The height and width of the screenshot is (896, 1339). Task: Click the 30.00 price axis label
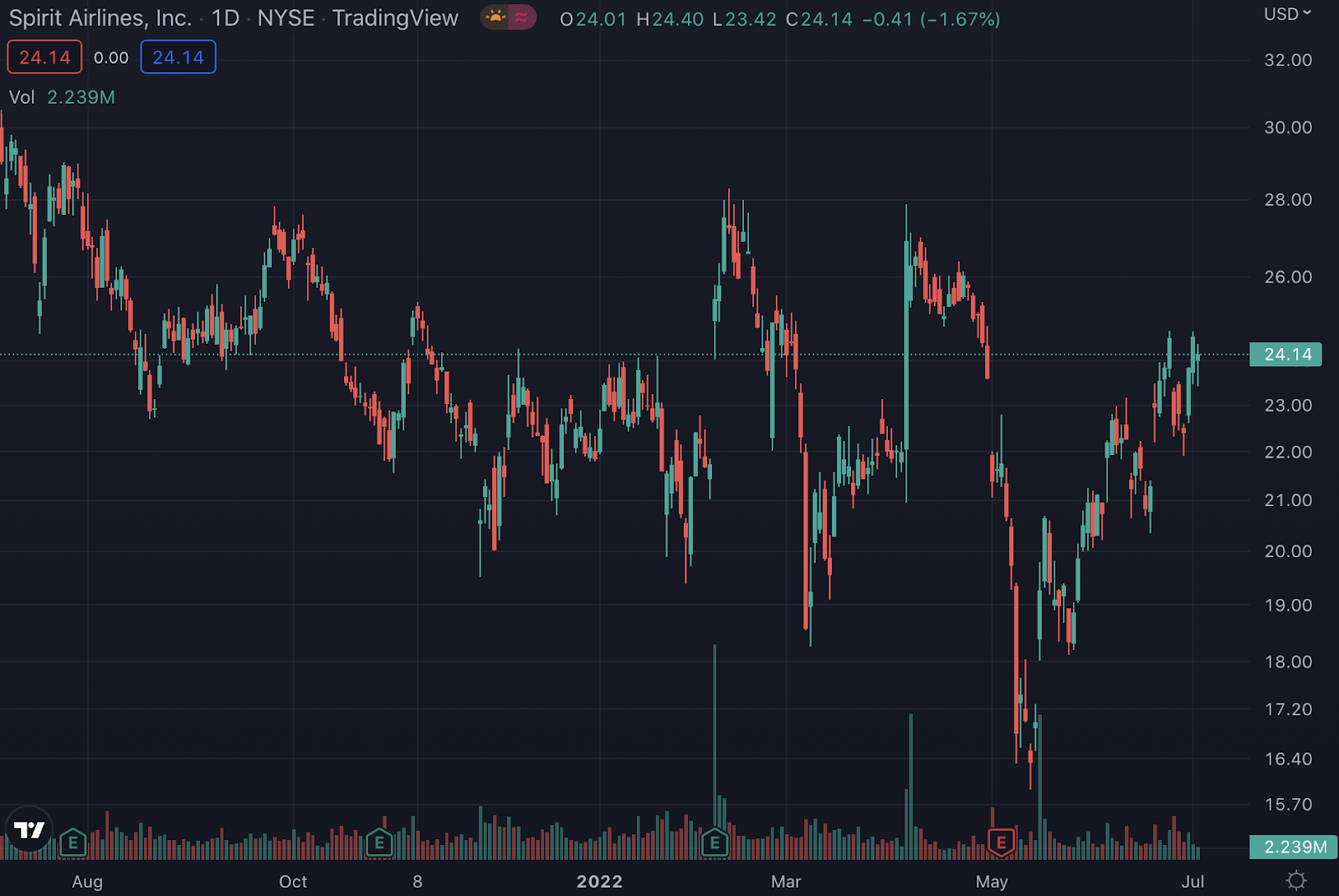pos(1288,127)
